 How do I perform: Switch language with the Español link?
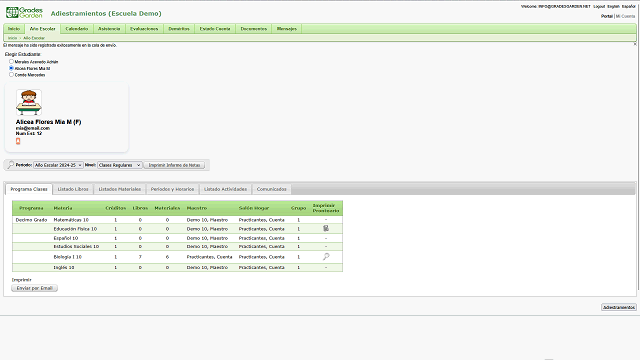(x=629, y=7)
